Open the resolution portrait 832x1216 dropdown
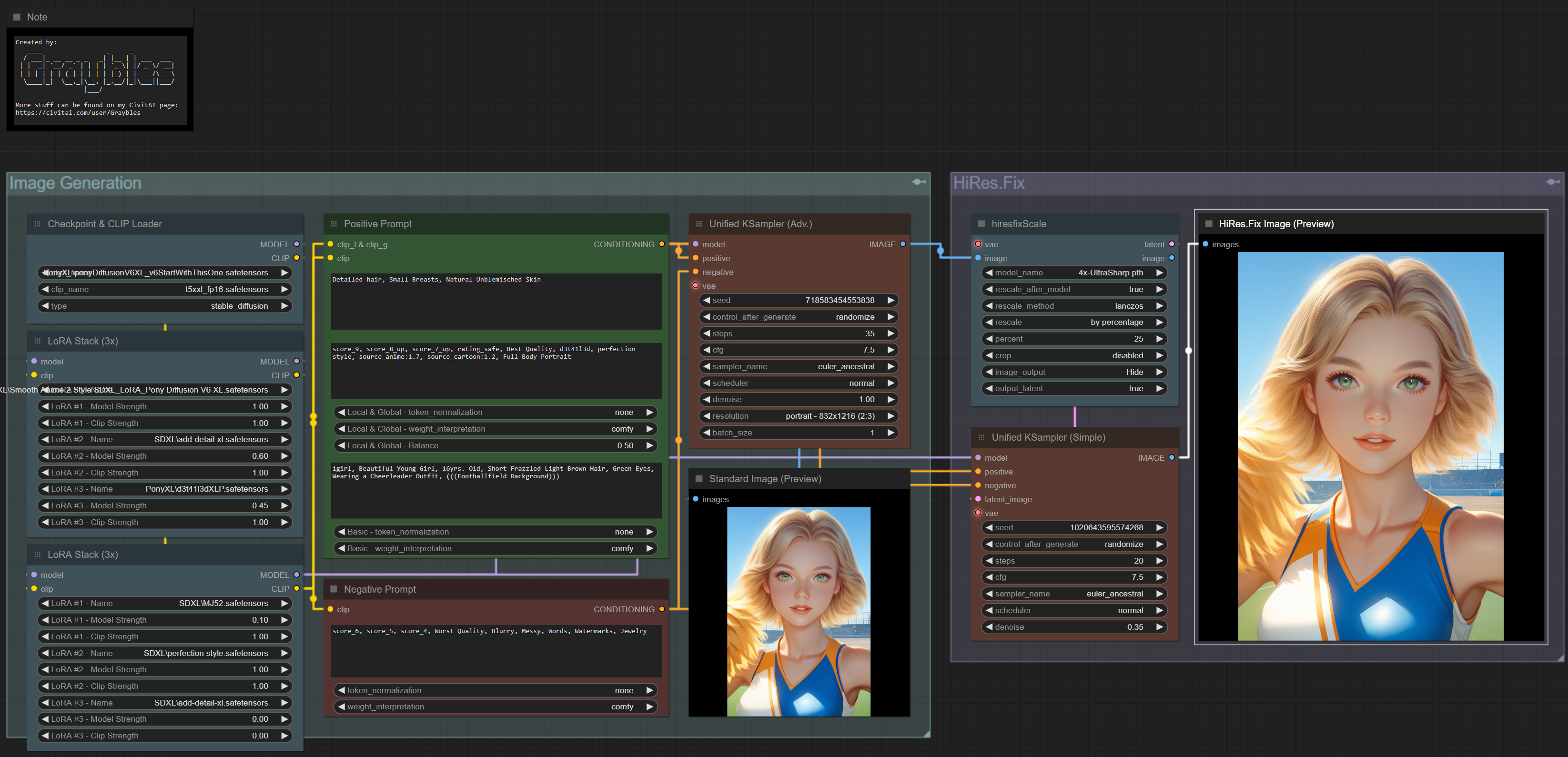Screen dimensions: 1568x757 pos(799,416)
